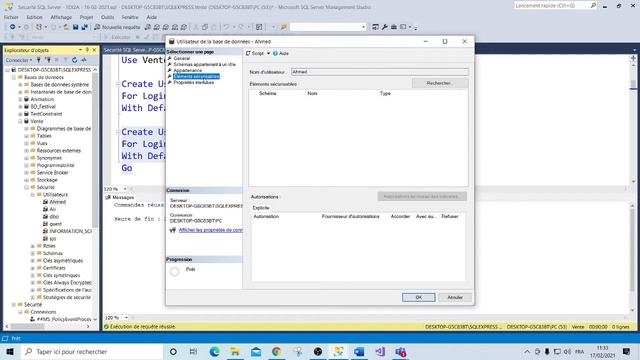The width and height of the screenshot is (640, 360).
Task: Click OK in the user dialog
Action: [x=418, y=297]
